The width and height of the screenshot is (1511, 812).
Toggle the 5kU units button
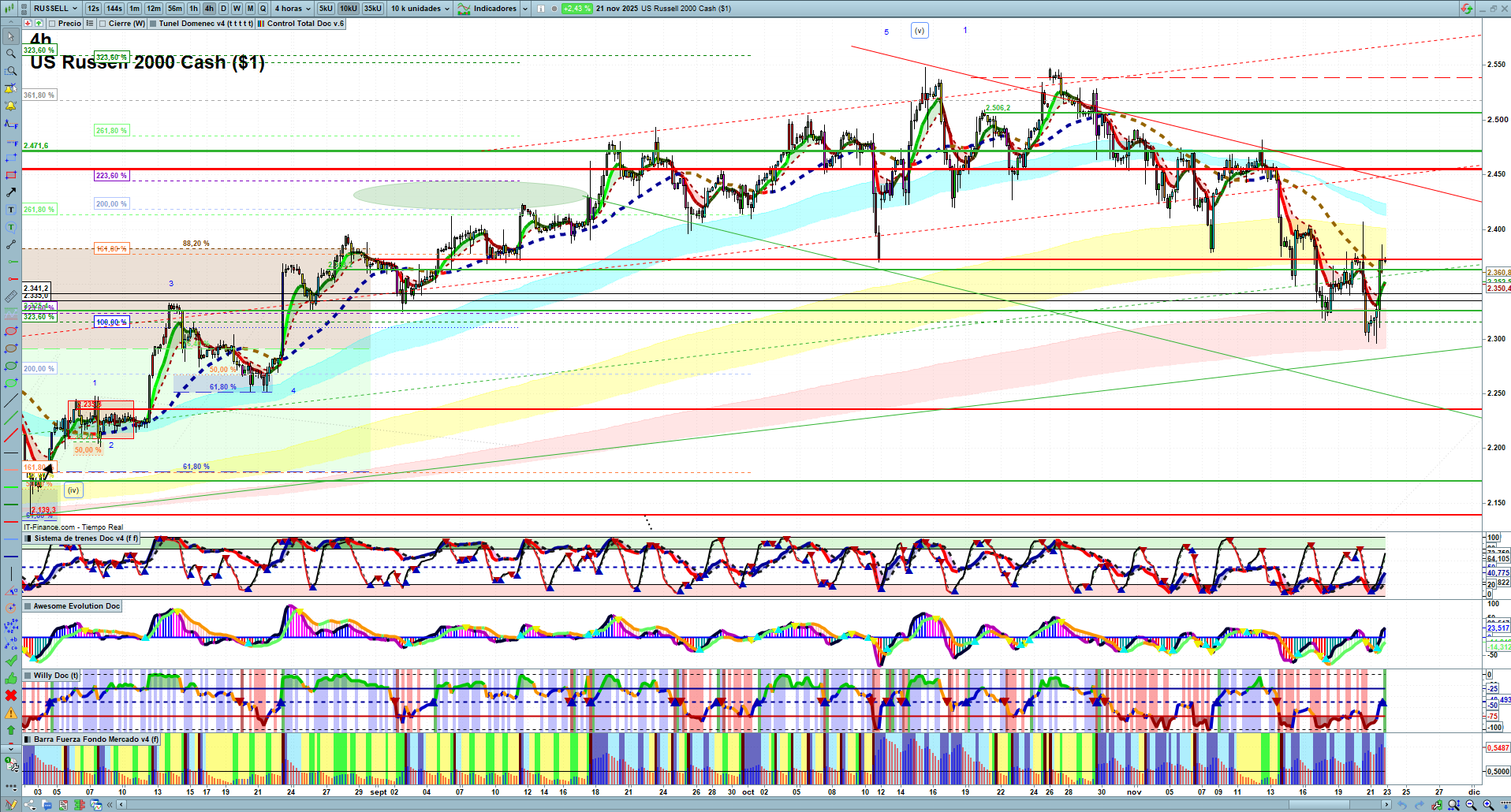pyautogui.click(x=326, y=9)
